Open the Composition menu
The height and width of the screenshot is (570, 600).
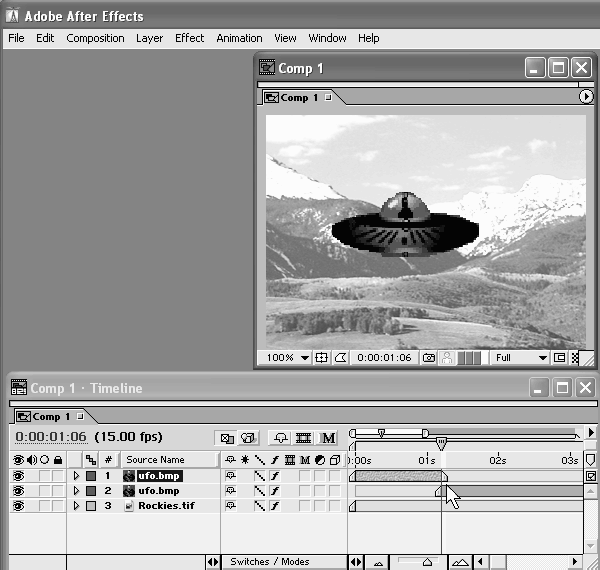coord(95,38)
